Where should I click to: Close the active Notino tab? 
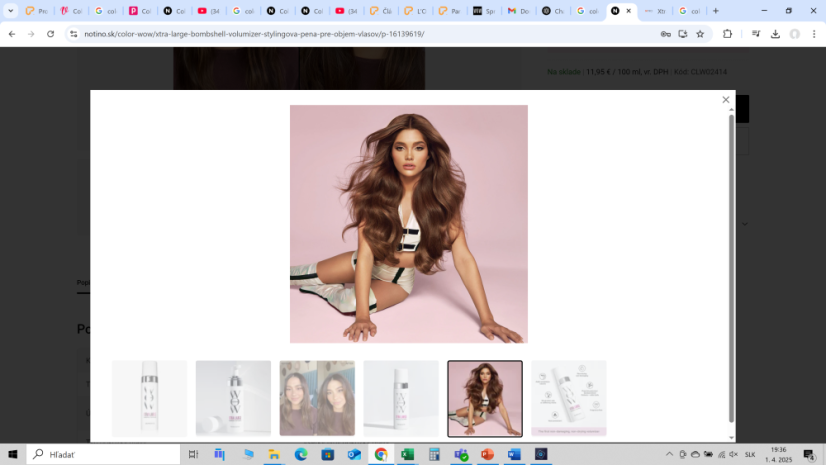click(628, 11)
